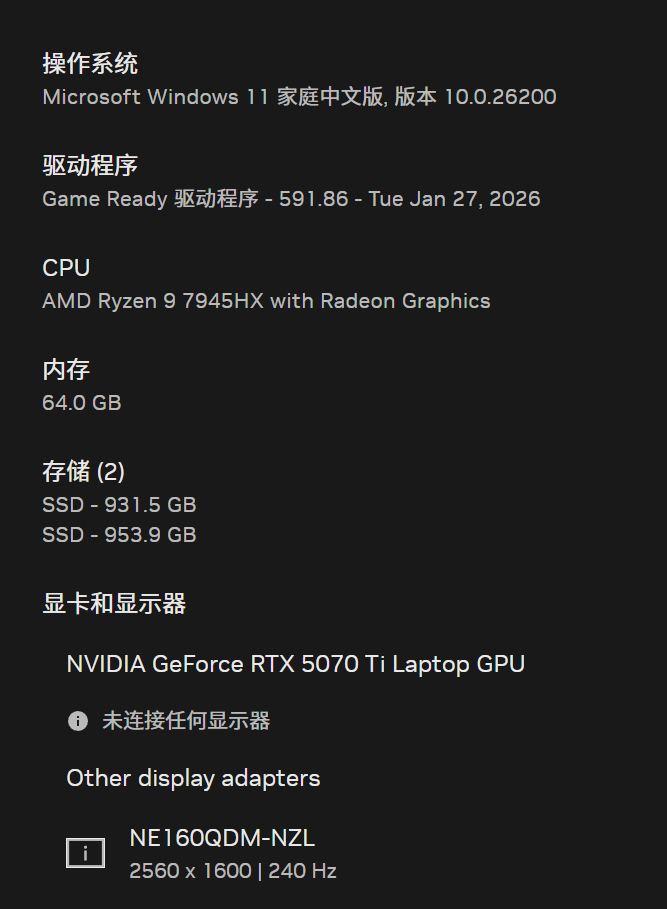Click the Game Ready 驱动程序 591.86 entry
Image resolution: width=667 pixels, height=909 pixels.
[195, 199]
